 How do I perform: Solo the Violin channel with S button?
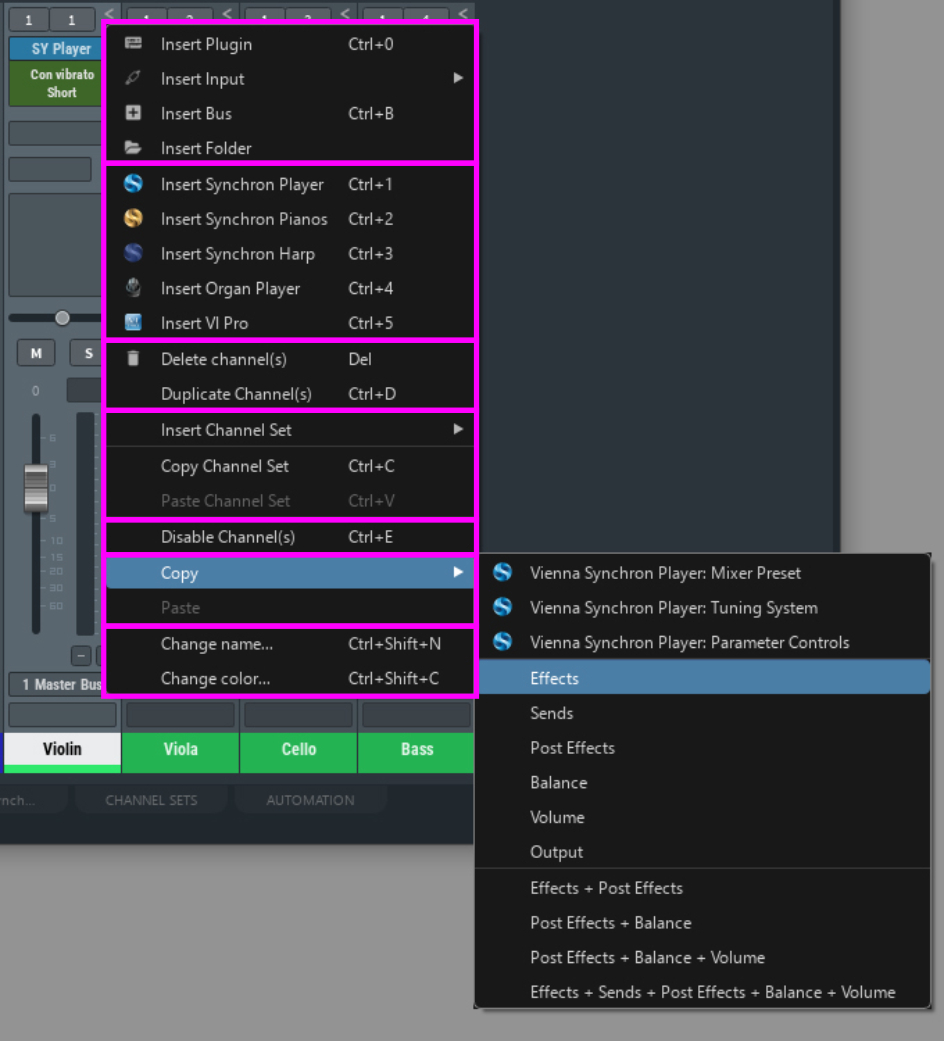(x=87, y=353)
